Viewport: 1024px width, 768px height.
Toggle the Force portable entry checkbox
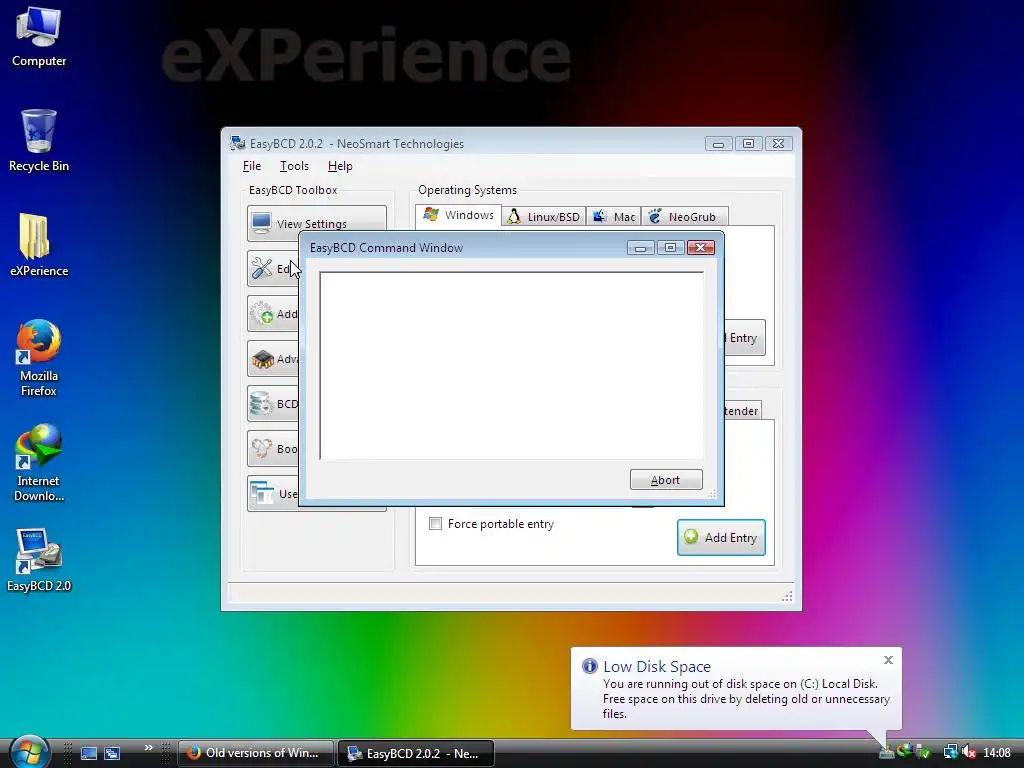click(x=436, y=524)
